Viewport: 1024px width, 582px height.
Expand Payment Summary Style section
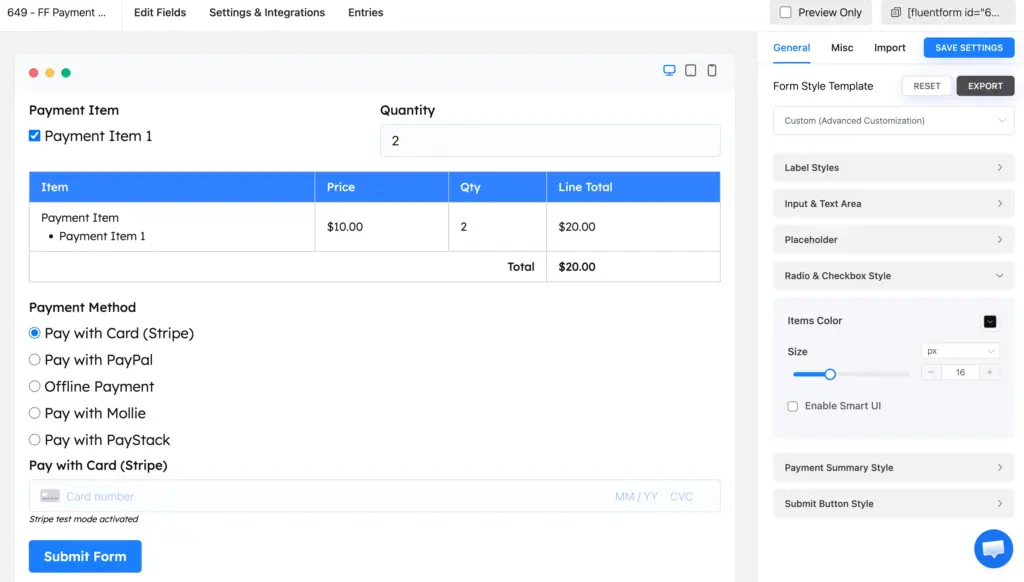coord(893,468)
